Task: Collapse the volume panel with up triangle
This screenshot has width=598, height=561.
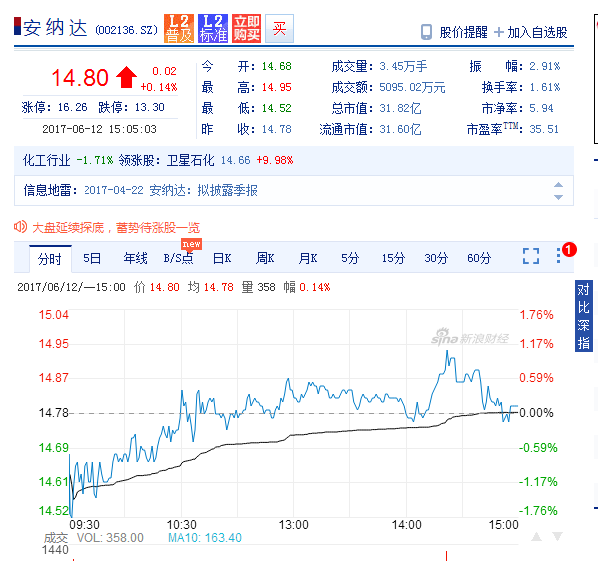Action: [x=537, y=537]
